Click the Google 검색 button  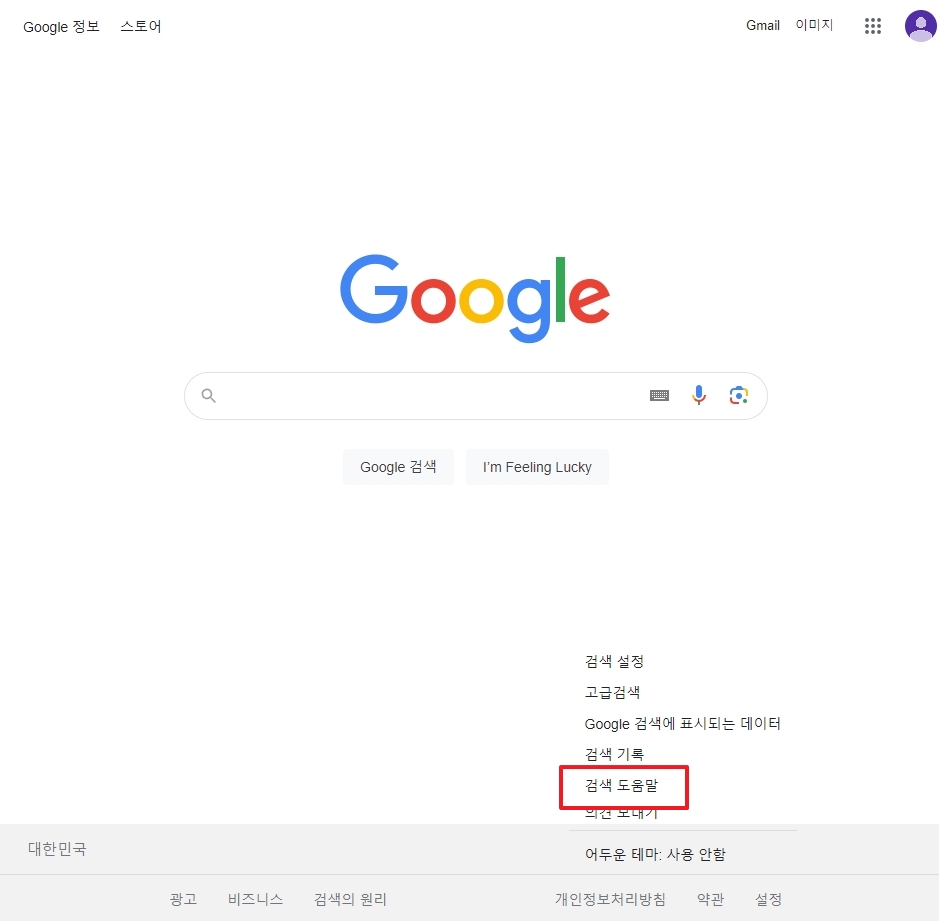pos(398,467)
